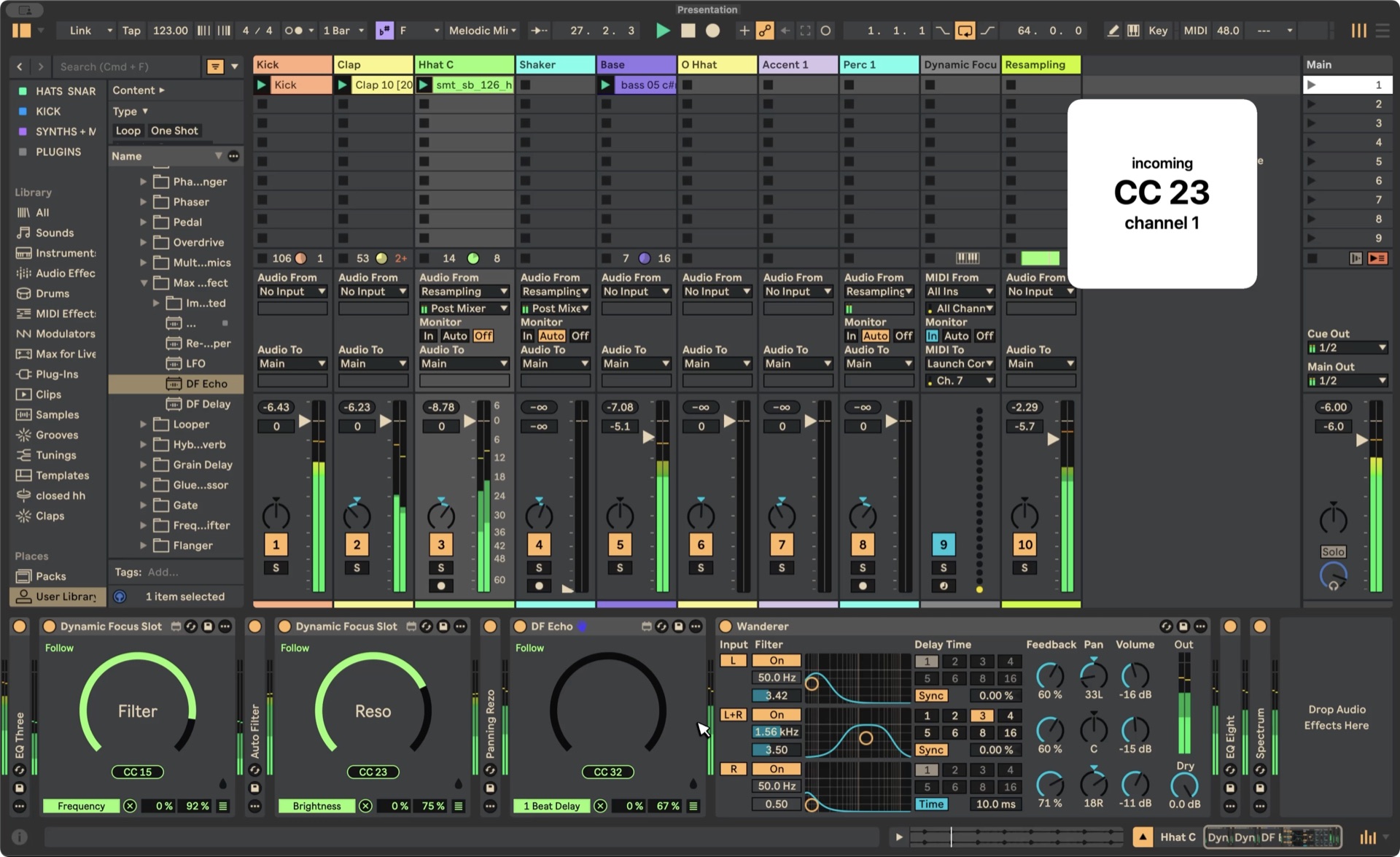Open Clap Audio To Main dropdown
The image size is (1400, 857).
[x=373, y=364]
